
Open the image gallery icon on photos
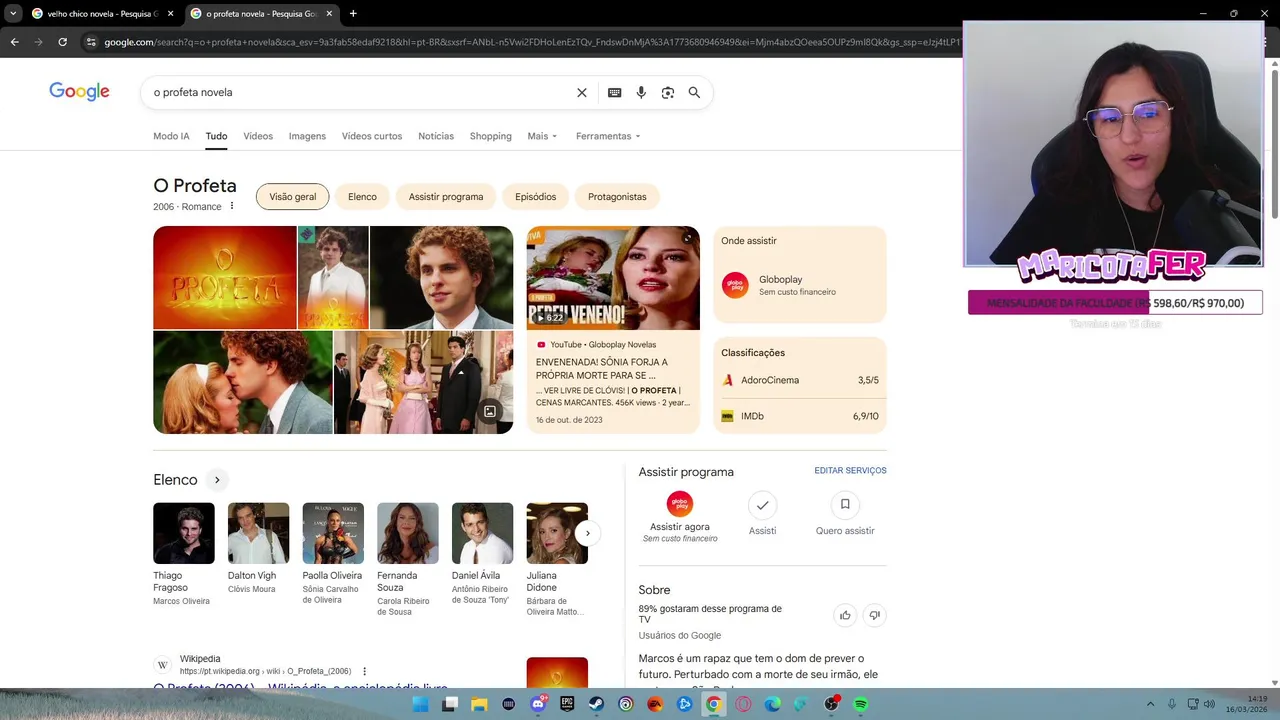[x=490, y=411]
